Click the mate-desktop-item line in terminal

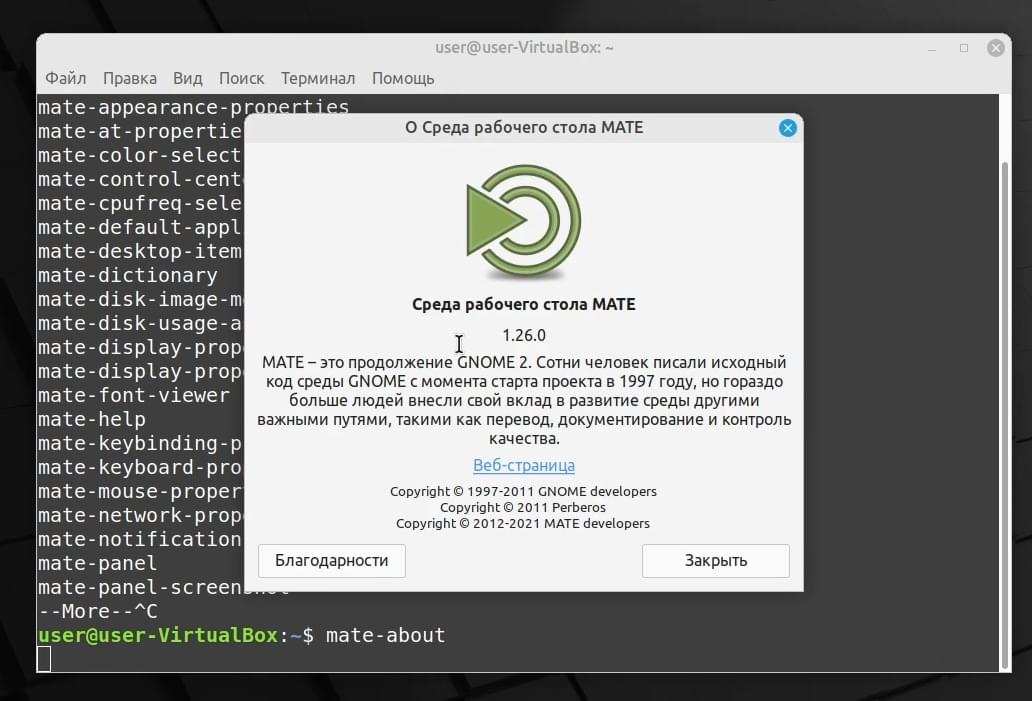tap(140, 251)
